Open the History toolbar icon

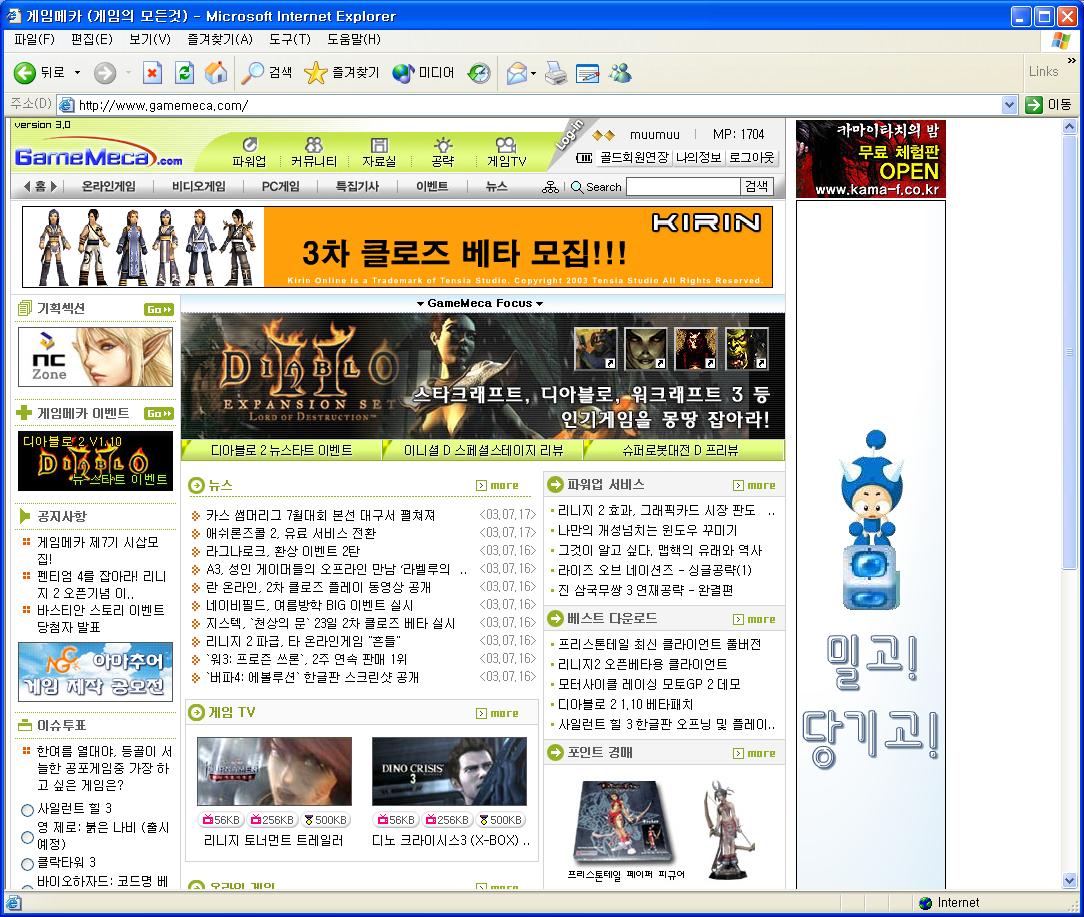click(x=479, y=72)
